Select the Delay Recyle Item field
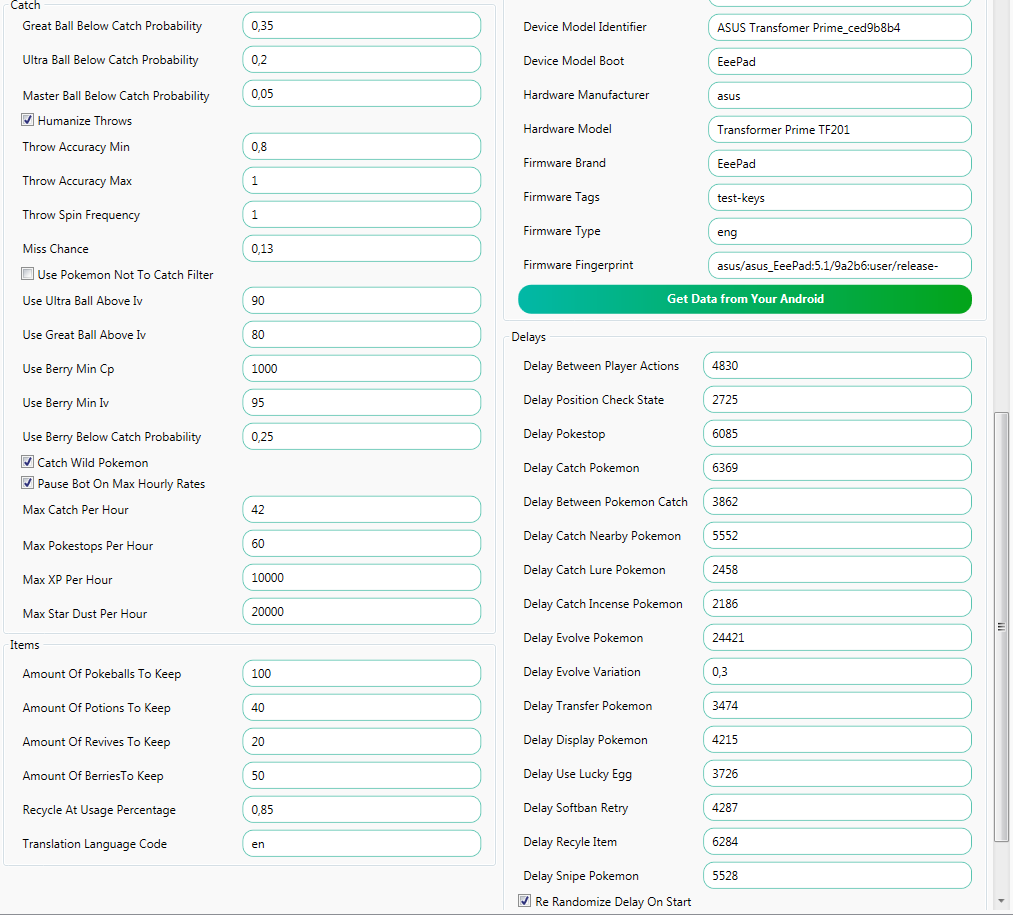1013x915 pixels. tap(837, 842)
